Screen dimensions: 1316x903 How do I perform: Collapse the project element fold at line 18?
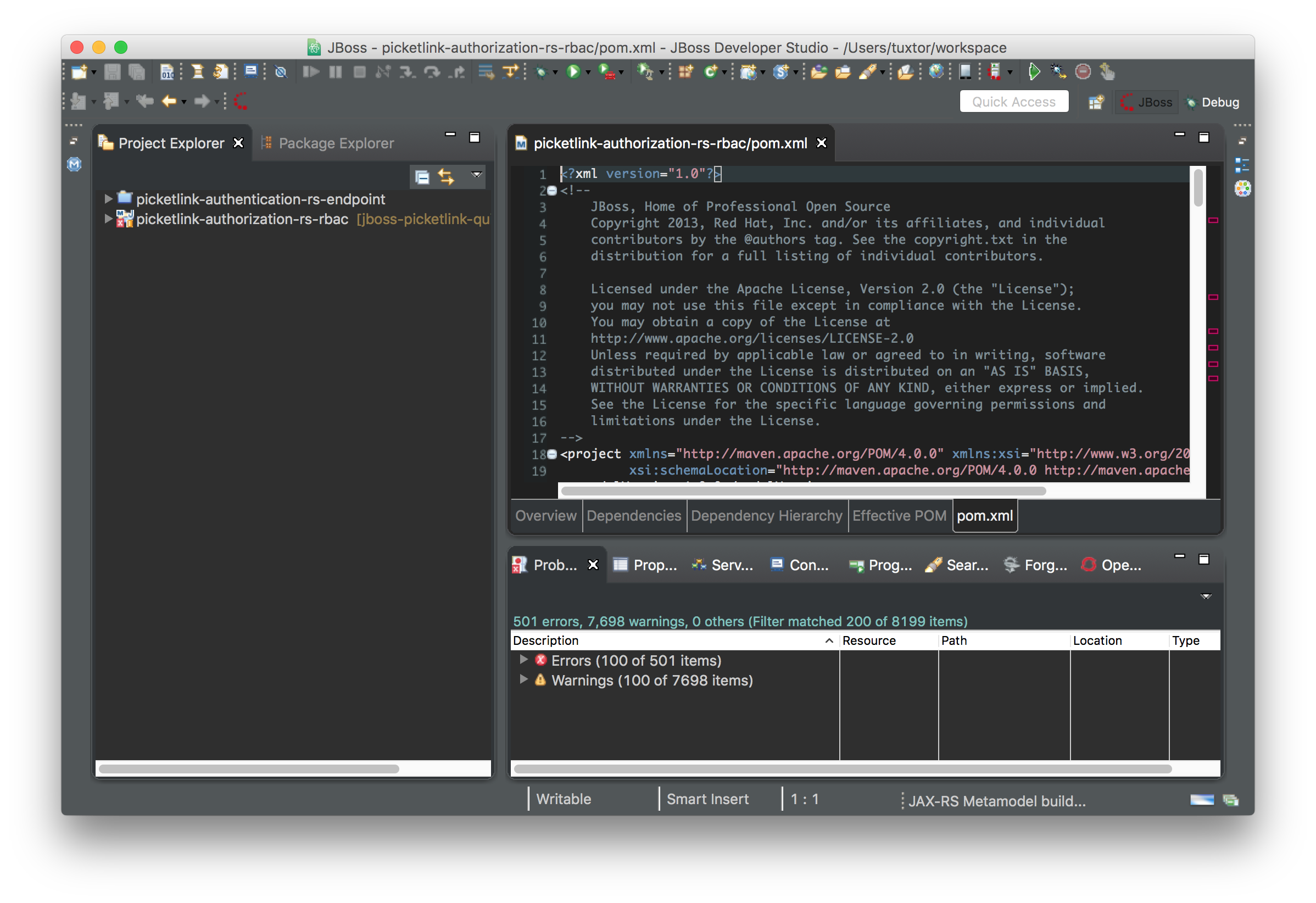[x=552, y=454]
